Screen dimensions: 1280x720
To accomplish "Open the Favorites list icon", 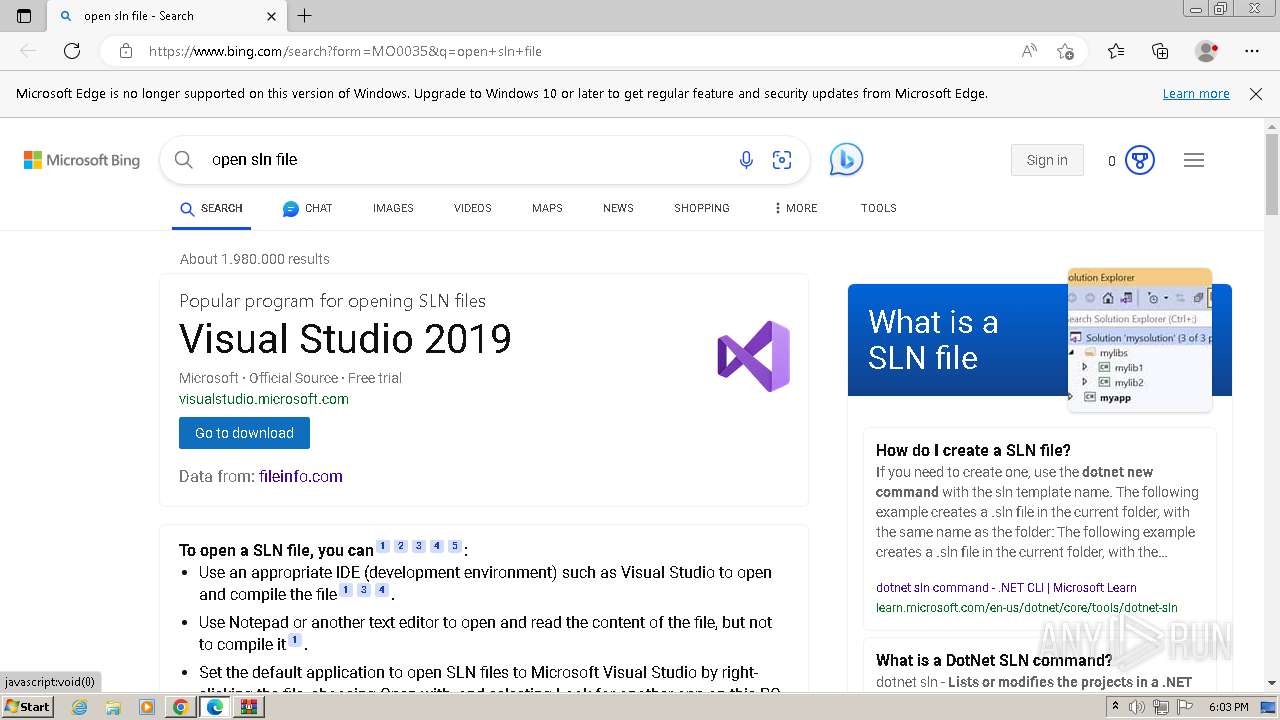I will click(x=1116, y=51).
